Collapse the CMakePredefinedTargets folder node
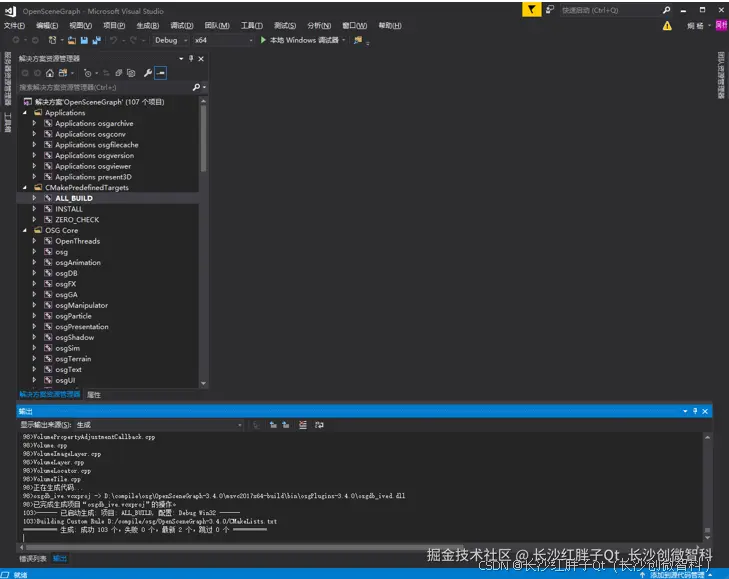 click(x=25, y=187)
